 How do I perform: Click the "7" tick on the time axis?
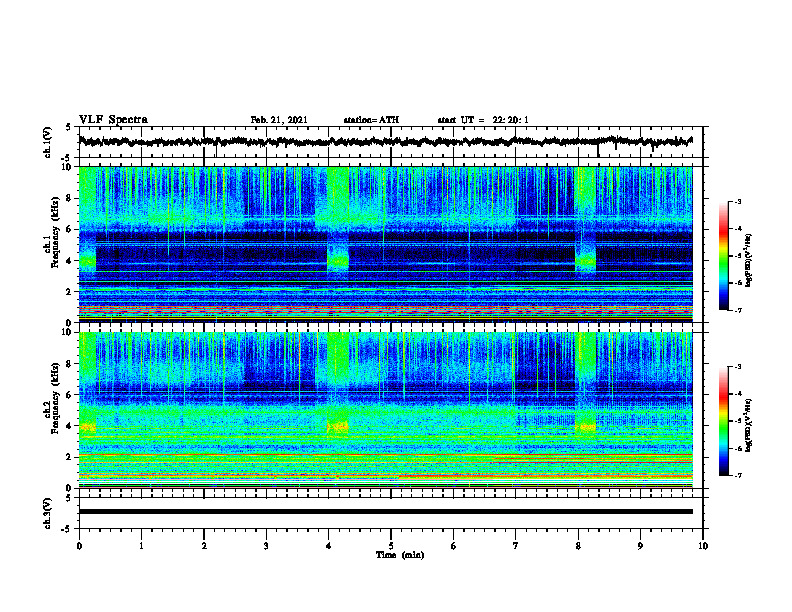(516, 546)
